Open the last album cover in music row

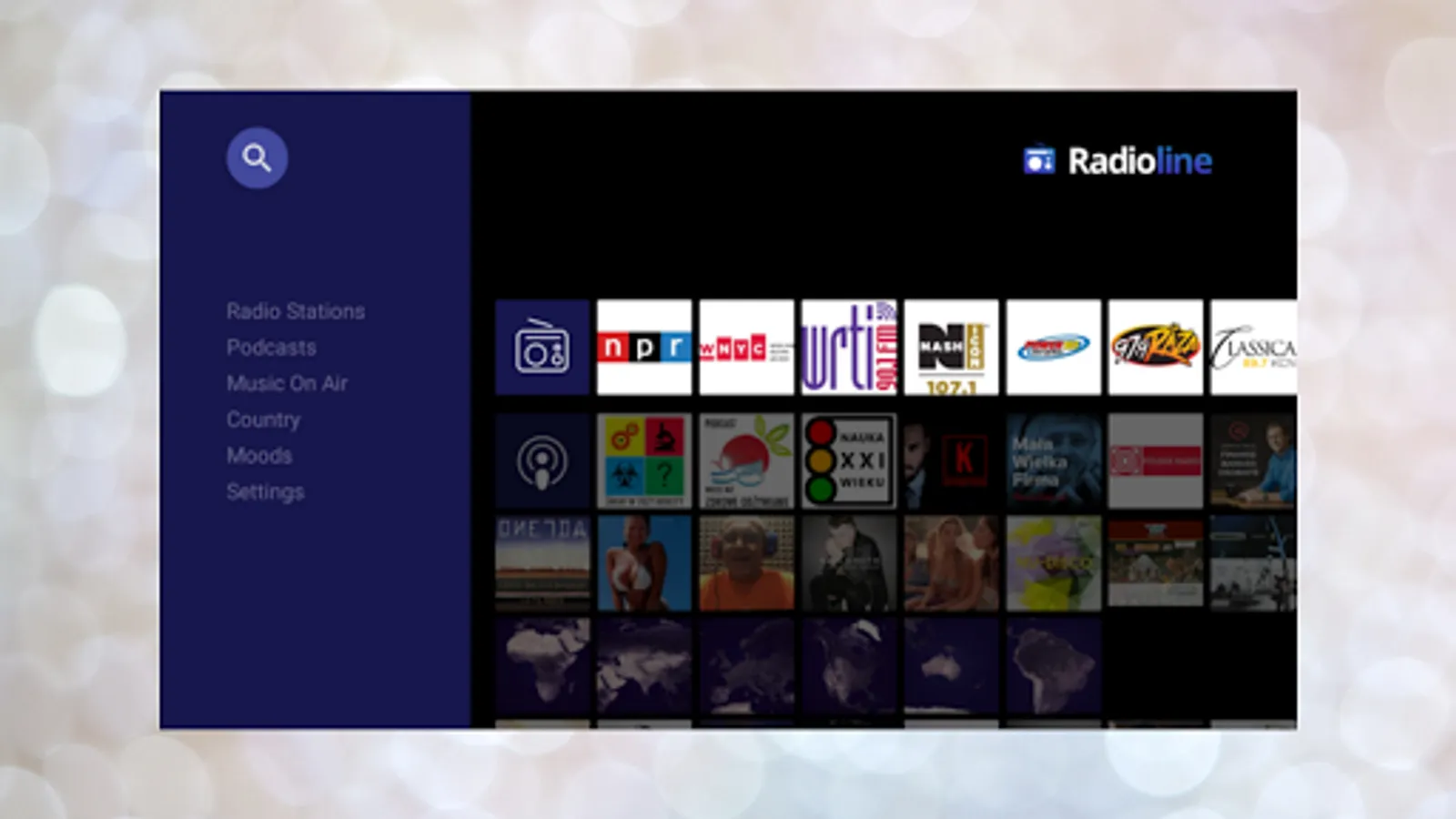pyautogui.click(x=1254, y=563)
